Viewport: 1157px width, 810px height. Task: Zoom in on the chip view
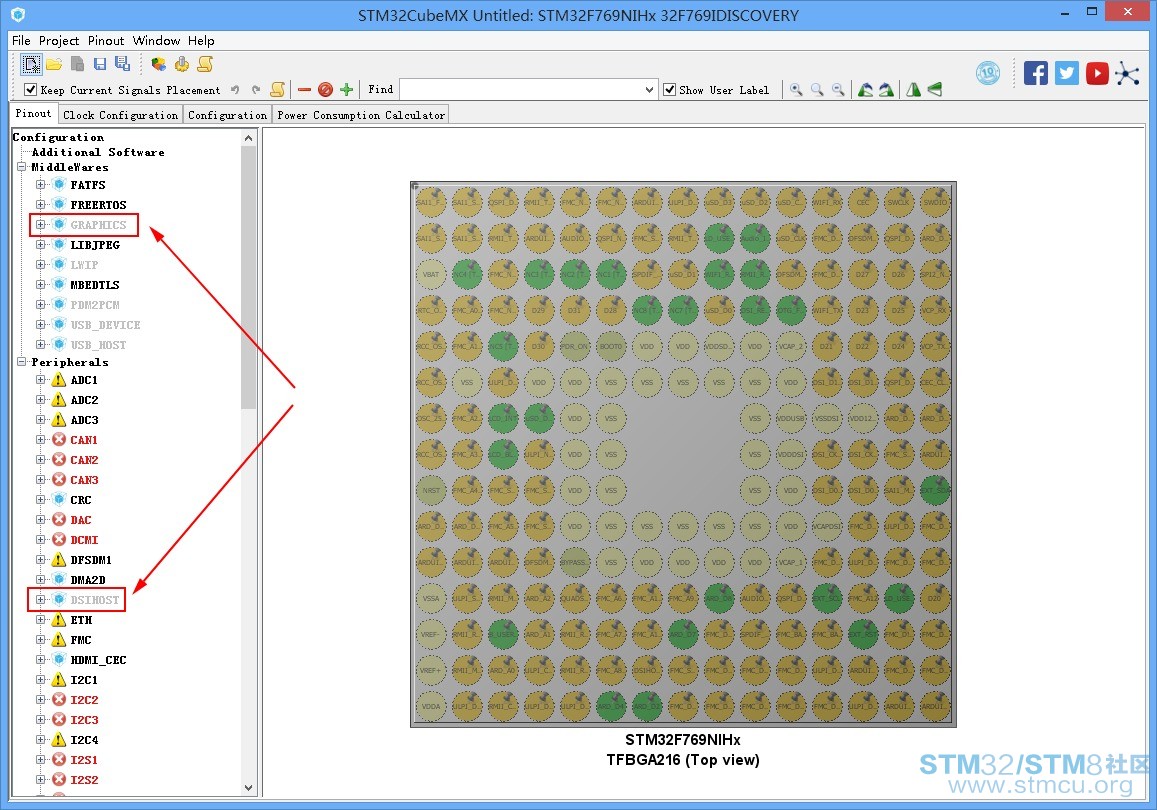coord(796,90)
